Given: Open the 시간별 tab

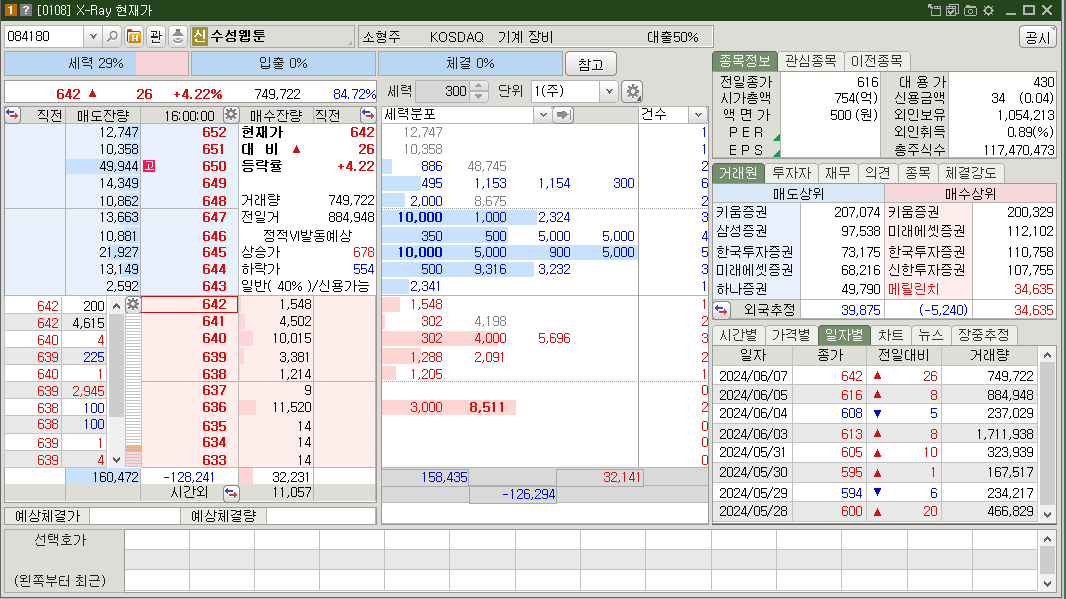Looking at the screenshot, I should 738,335.
